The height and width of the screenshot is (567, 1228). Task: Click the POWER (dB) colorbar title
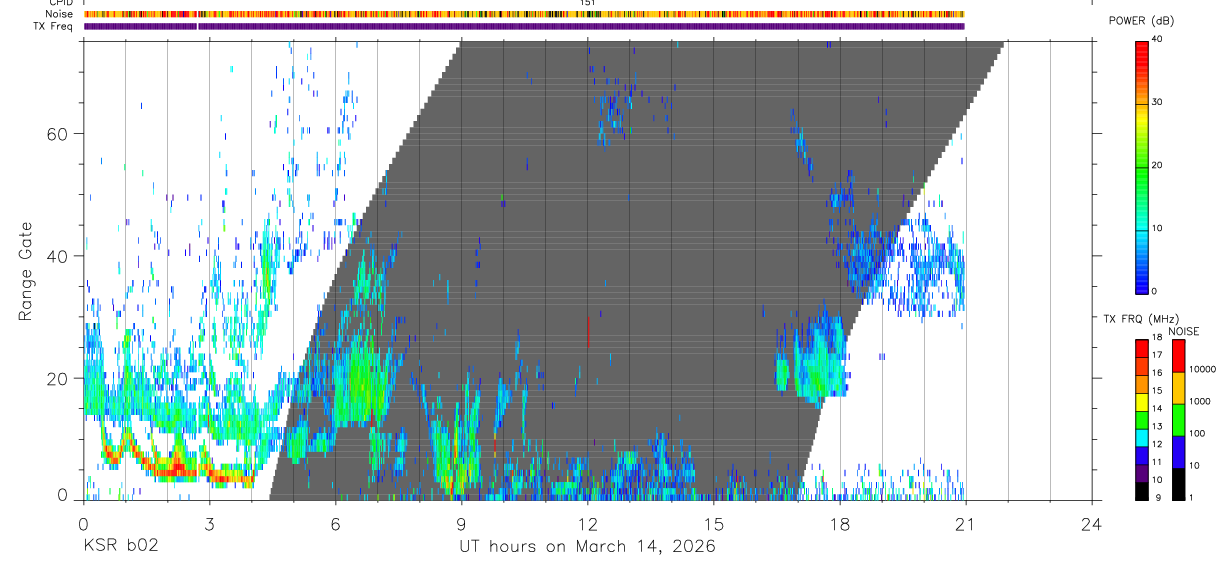(x=1141, y=21)
